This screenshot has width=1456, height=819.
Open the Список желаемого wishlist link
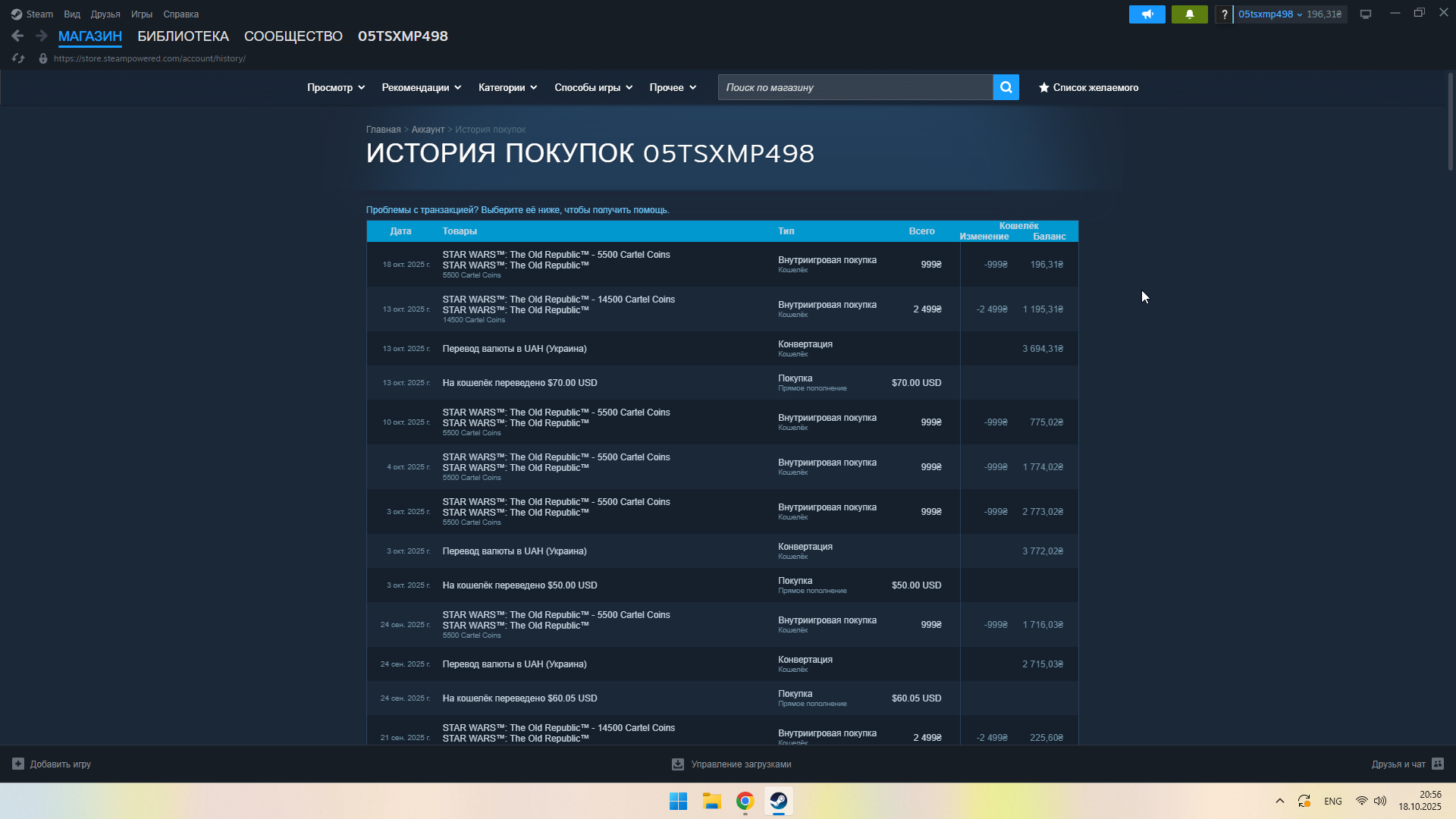pyautogui.click(x=1088, y=87)
